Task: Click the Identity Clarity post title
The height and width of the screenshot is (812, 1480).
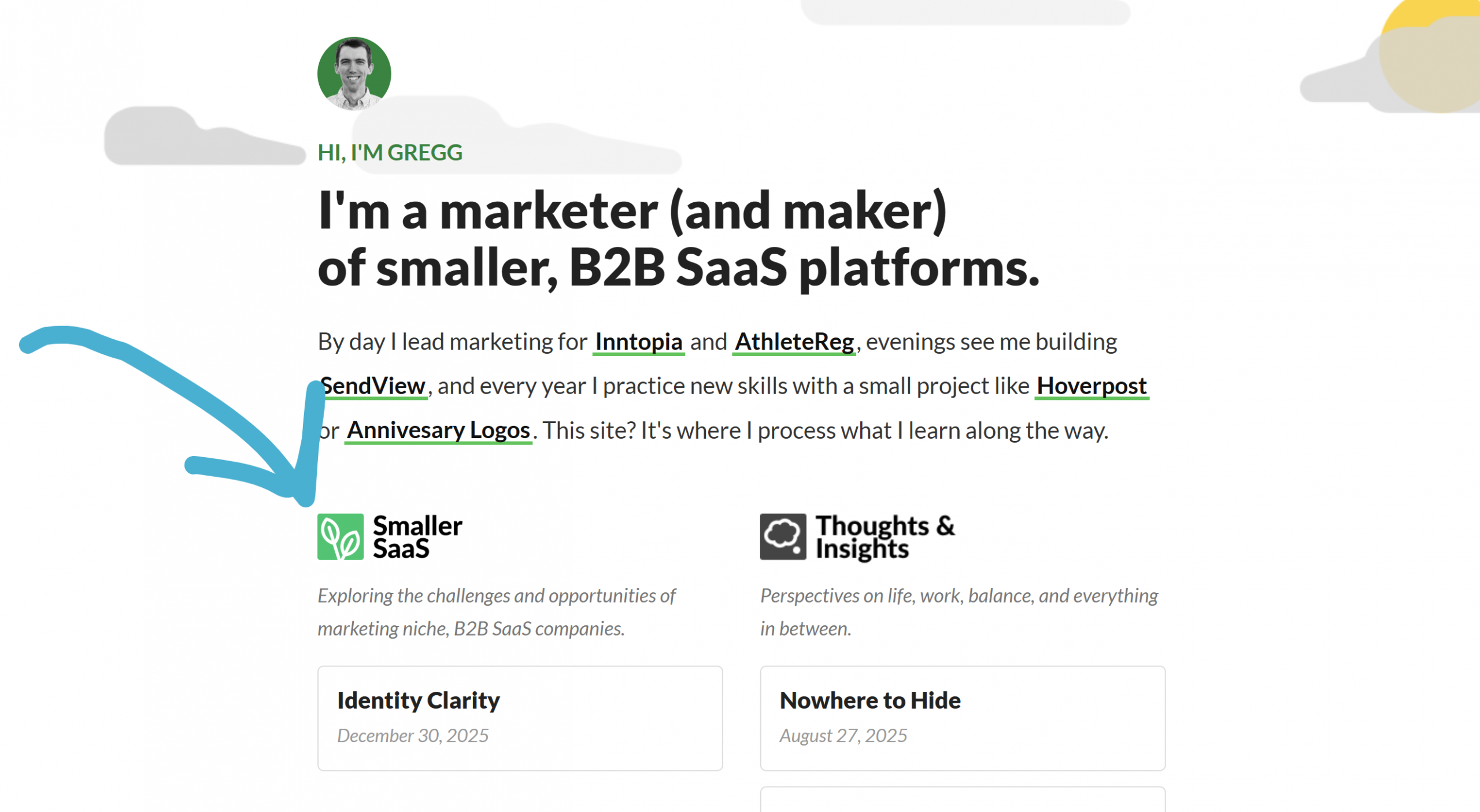Action: point(418,700)
